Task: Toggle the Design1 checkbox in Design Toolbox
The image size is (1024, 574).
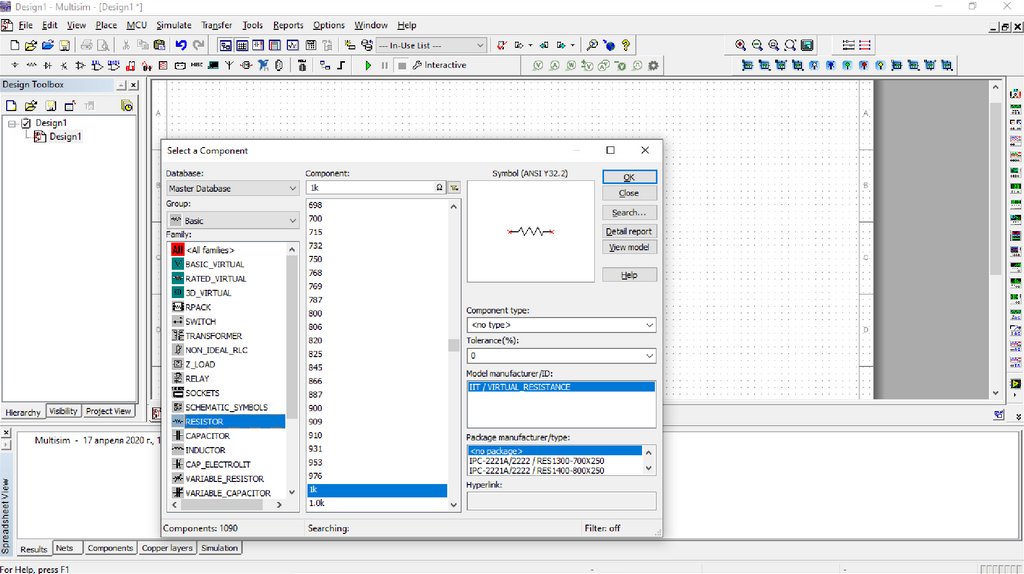Action: pyautogui.click(x=27, y=123)
